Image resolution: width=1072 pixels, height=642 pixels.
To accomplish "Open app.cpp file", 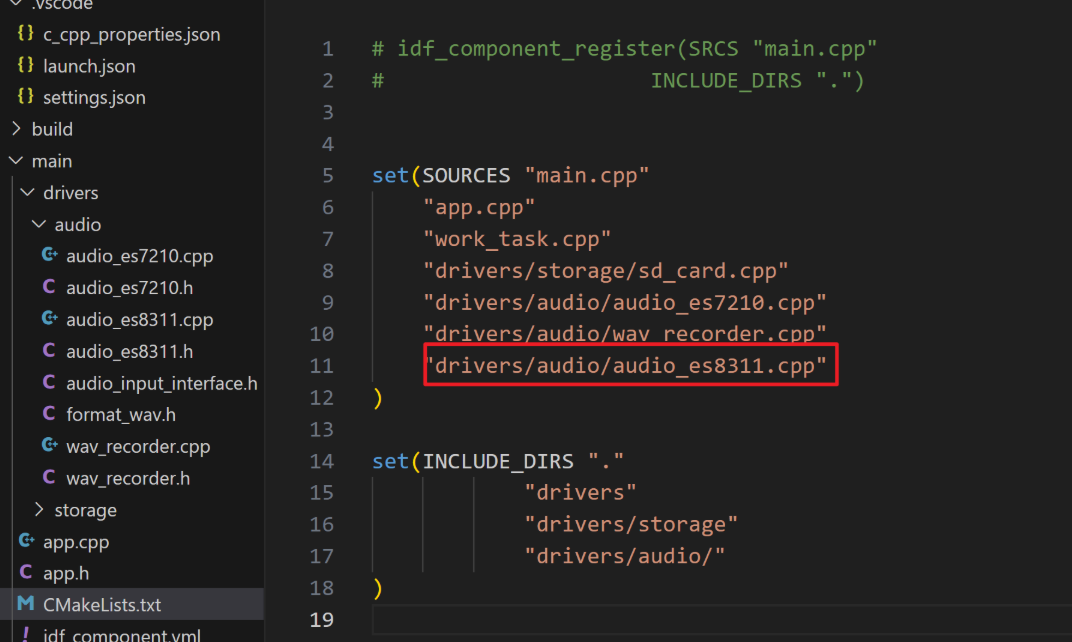I will (76, 542).
